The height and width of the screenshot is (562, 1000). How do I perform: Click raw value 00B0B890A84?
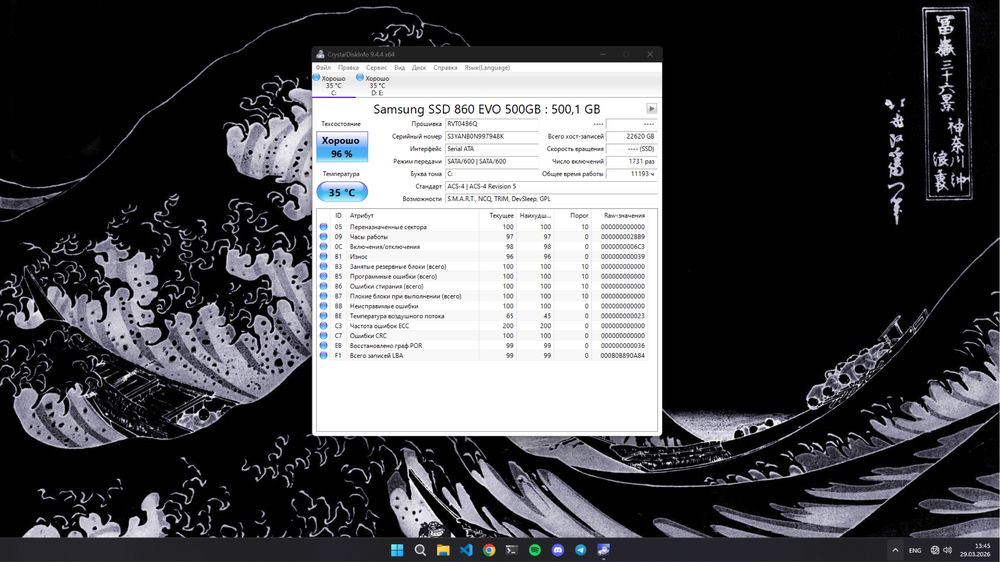coord(622,355)
